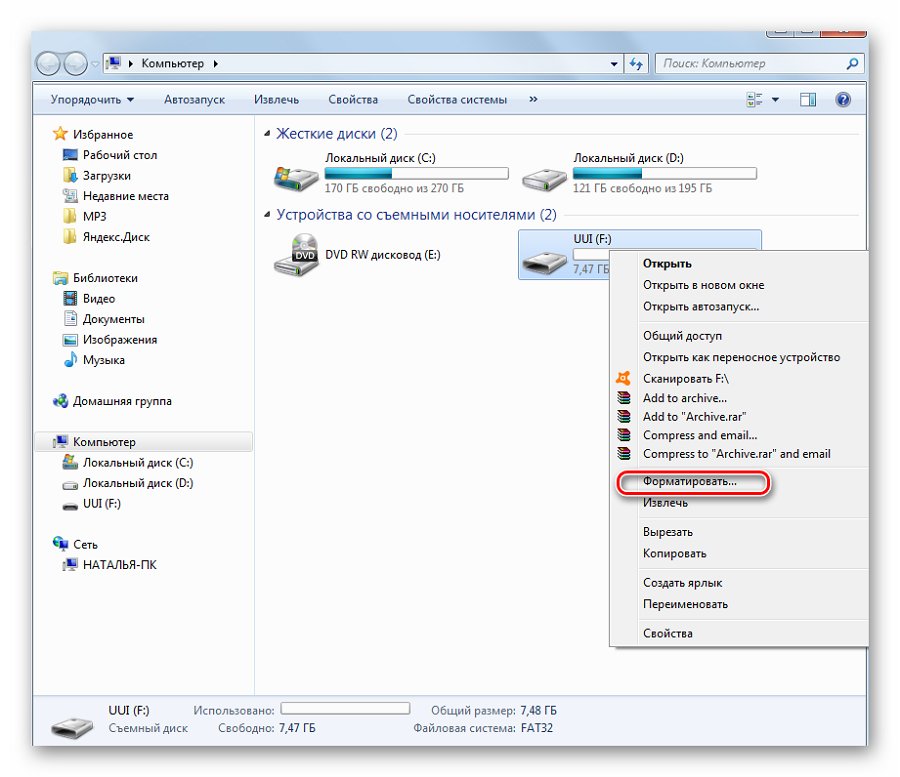Open the Help question mark icon
This screenshot has height=777, width=900.
tap(843, 100)
